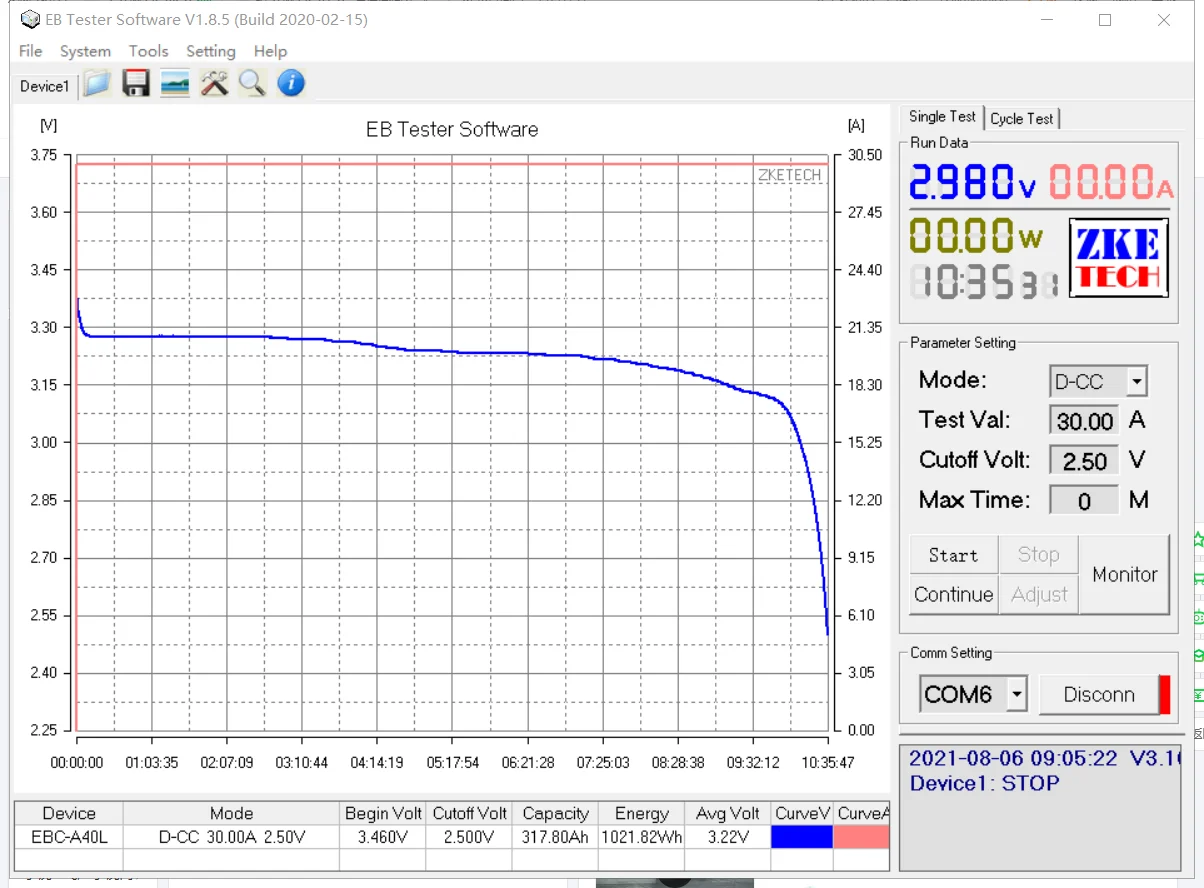The image size is (1204, 888).
Task: Click the blue info about icon
Action: tap(291, 84)
